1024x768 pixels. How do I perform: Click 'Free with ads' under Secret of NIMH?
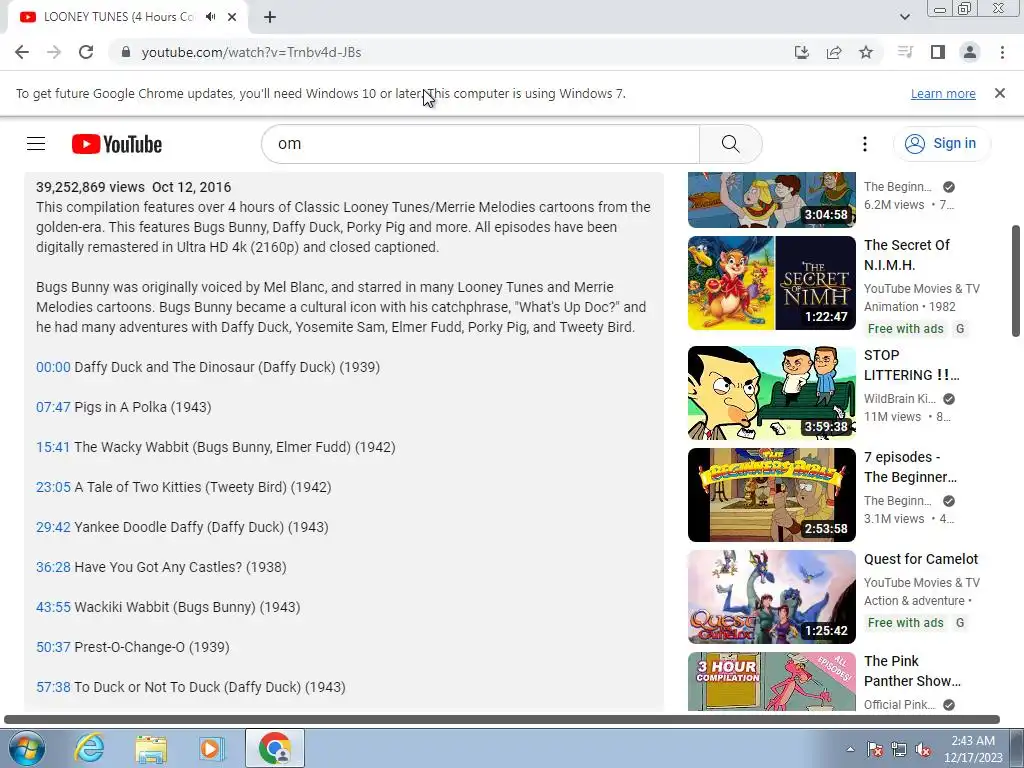pyautogui.click(x=905, y=328)
